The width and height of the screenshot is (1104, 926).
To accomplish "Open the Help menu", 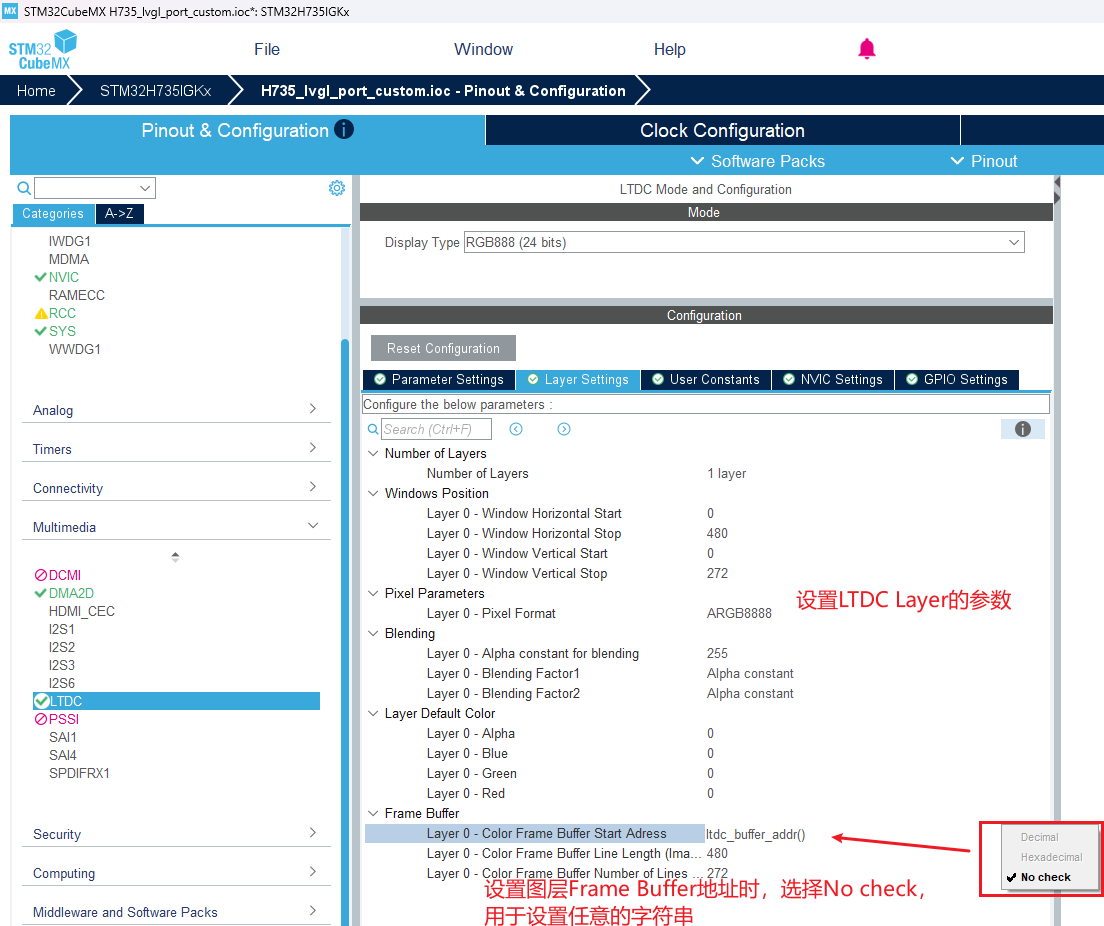I will pos(670,49).
